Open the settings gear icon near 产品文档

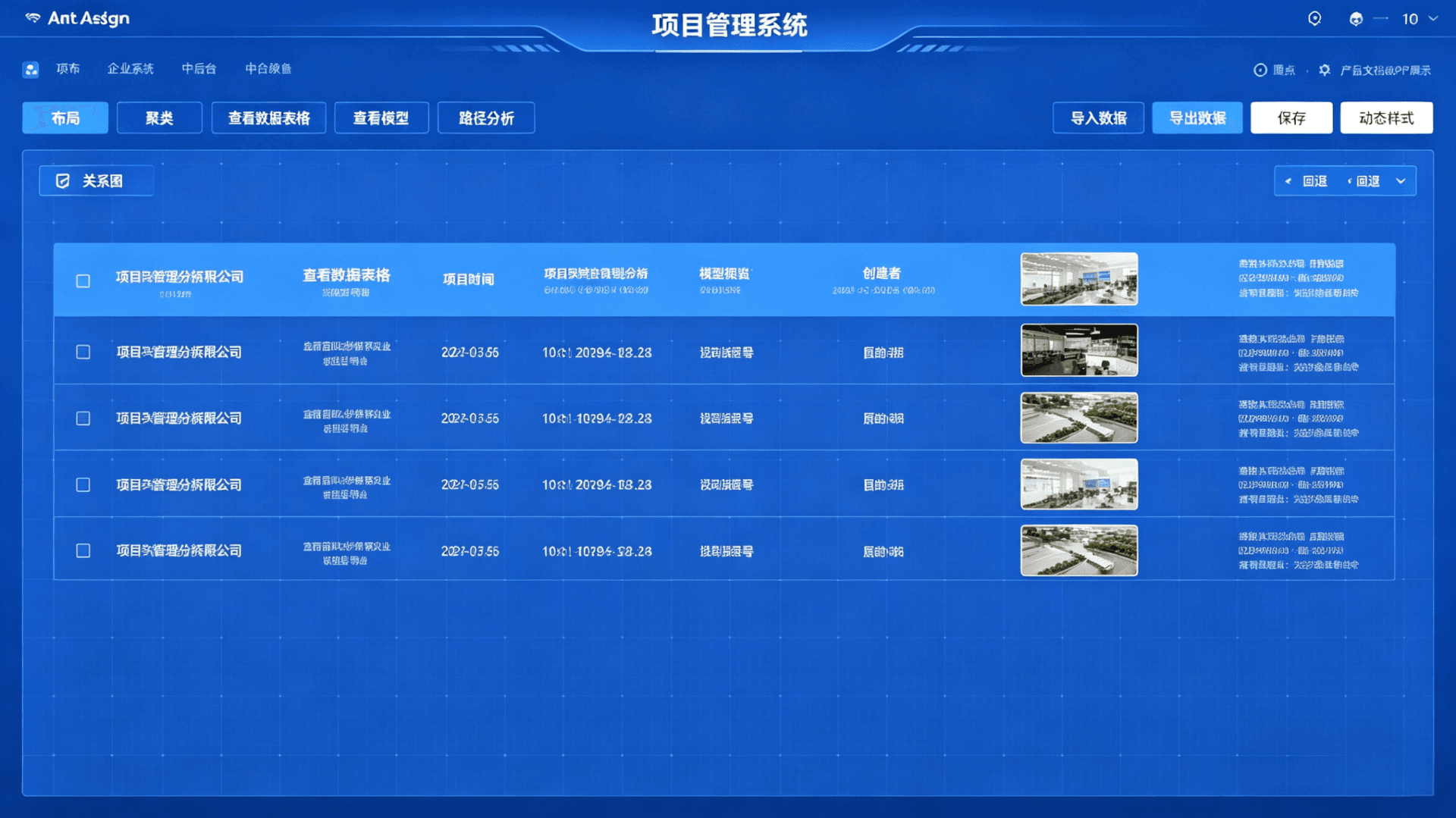tap(1324, 70)
